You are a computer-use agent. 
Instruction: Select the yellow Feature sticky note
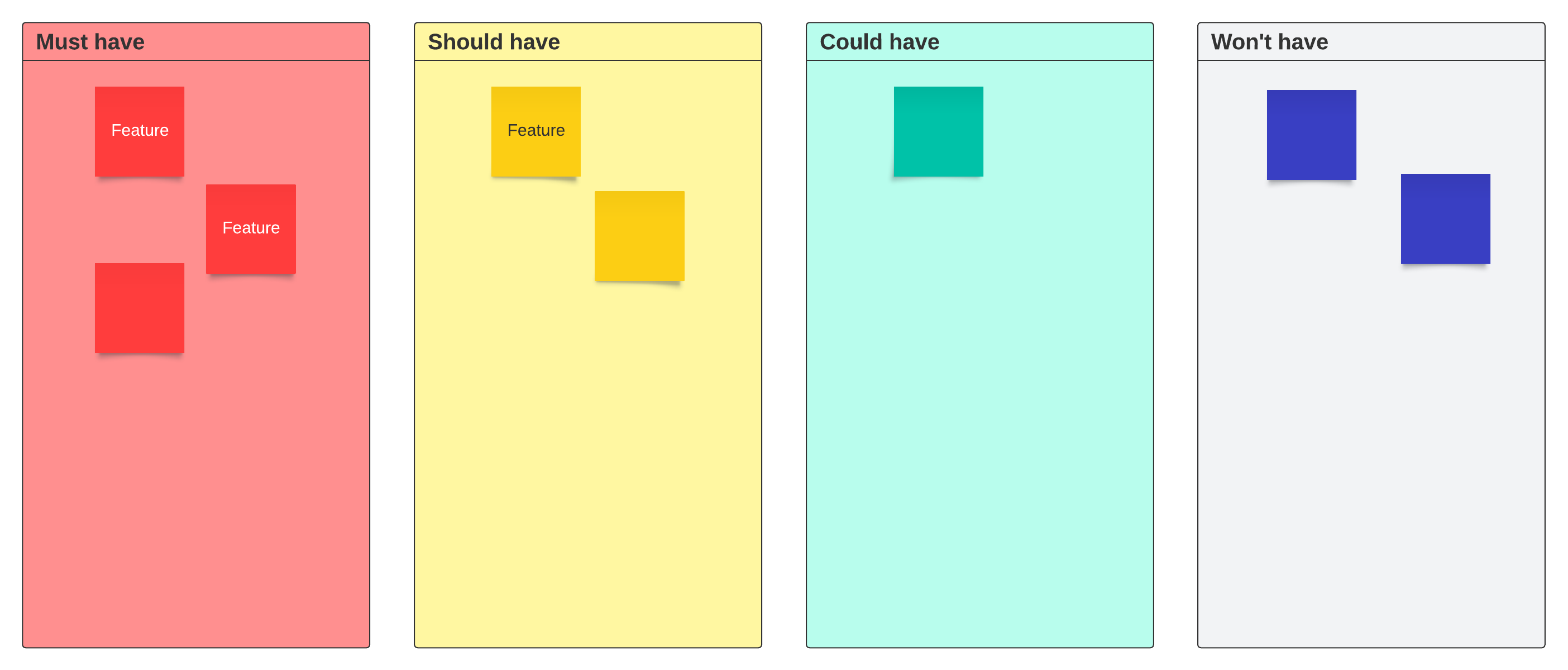(536, 131)
